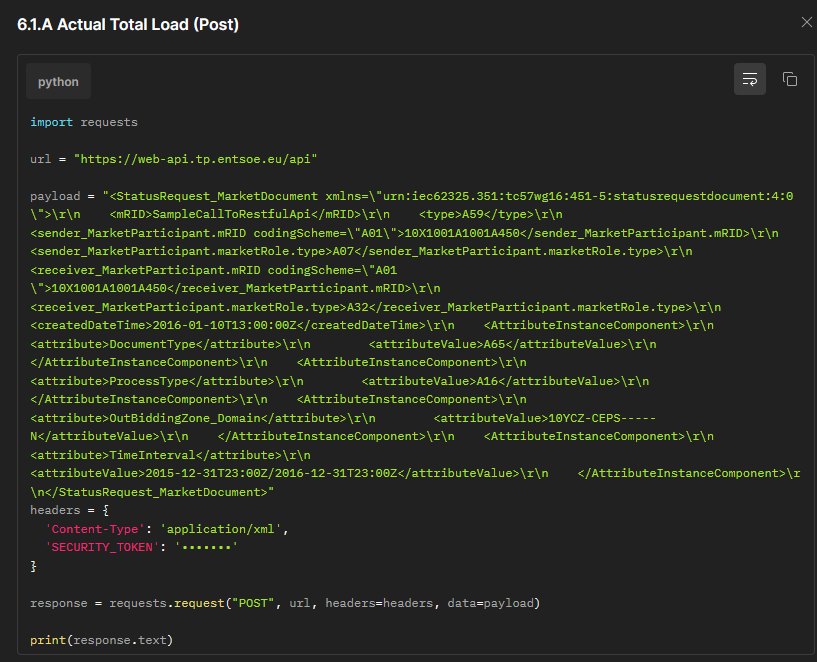The image size is (817, 662).
Task: Click the createdDateTime 2016-01-10T13:00:00Z value
Action: coord(224,326)
